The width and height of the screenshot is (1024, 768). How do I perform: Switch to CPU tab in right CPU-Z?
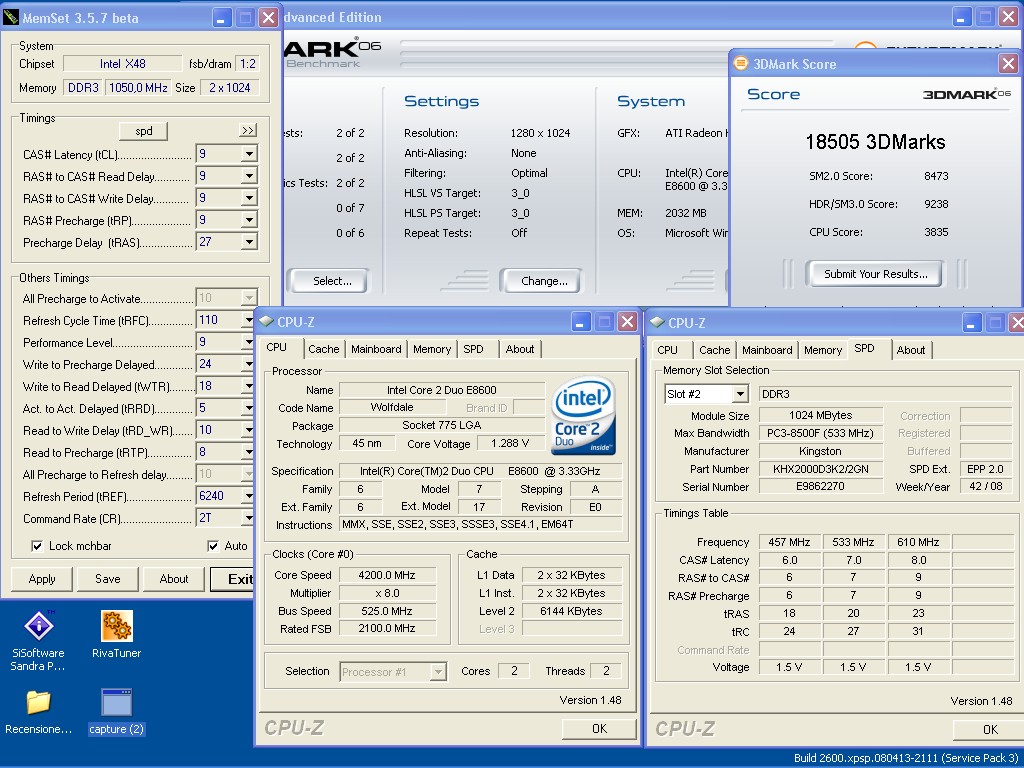(667, 350)
